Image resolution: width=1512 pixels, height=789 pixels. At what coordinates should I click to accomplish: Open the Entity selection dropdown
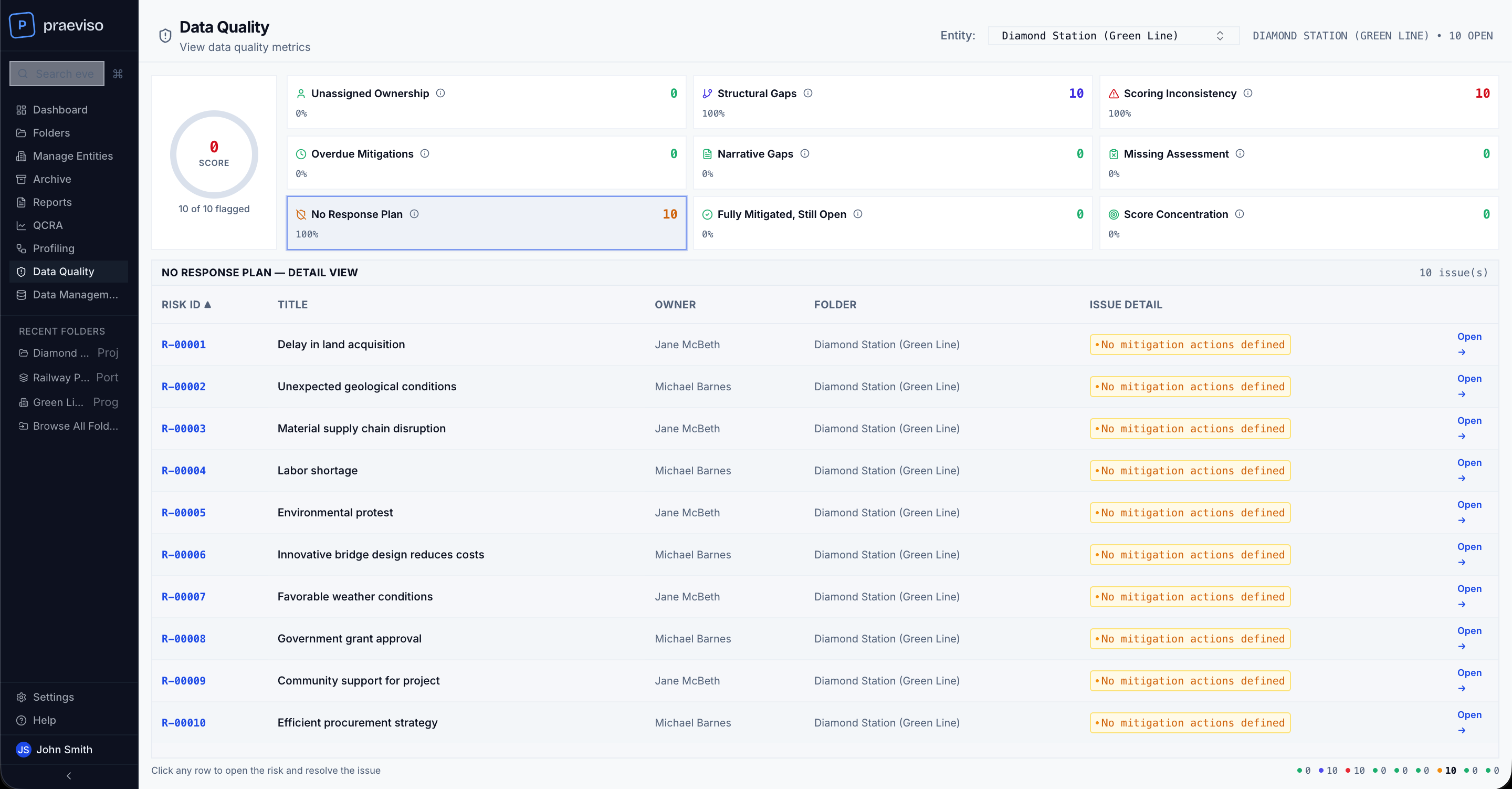pos(1112,35)
